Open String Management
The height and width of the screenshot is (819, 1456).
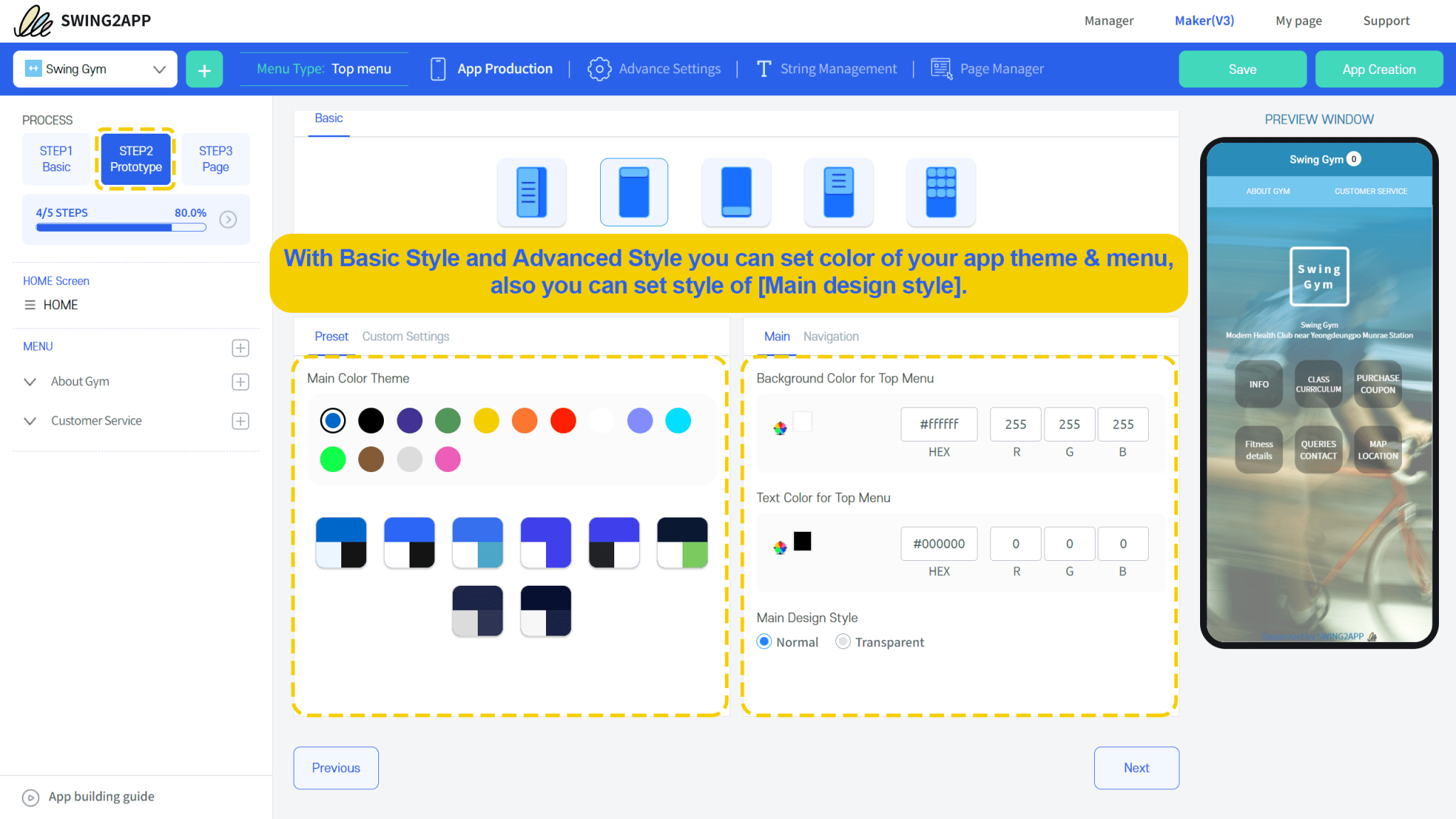[x=838, y=68]
